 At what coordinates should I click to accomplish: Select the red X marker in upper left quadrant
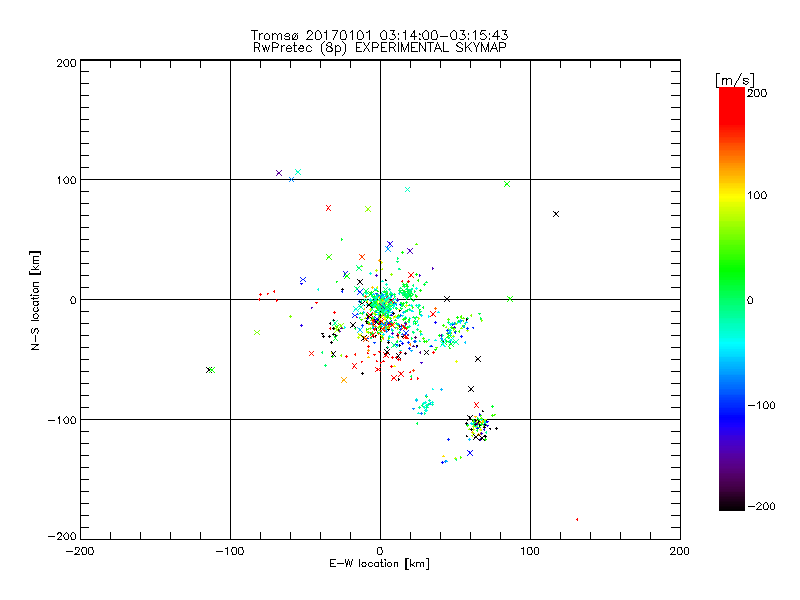point(328,208)
